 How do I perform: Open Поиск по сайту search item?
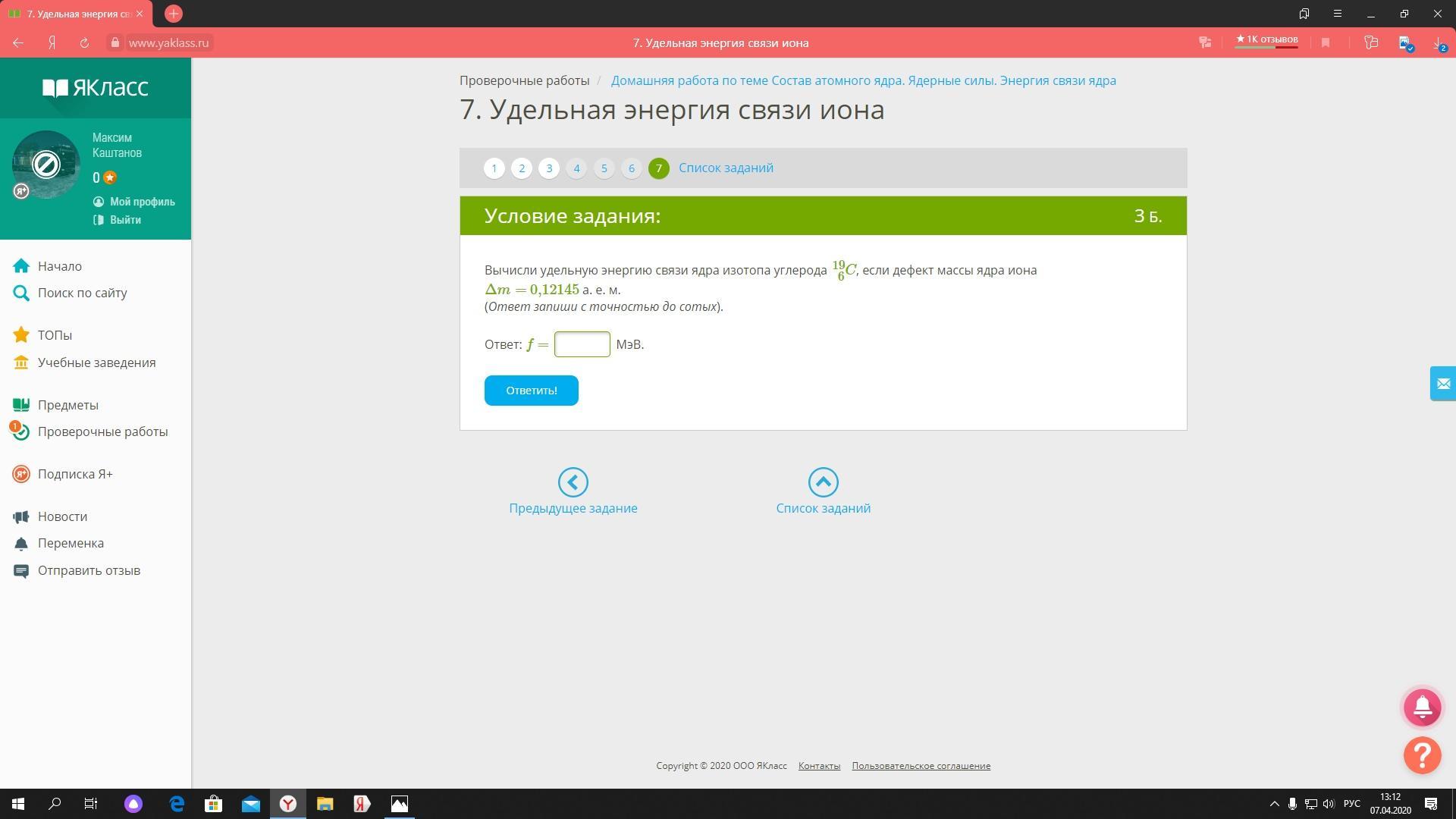point(82,293)
